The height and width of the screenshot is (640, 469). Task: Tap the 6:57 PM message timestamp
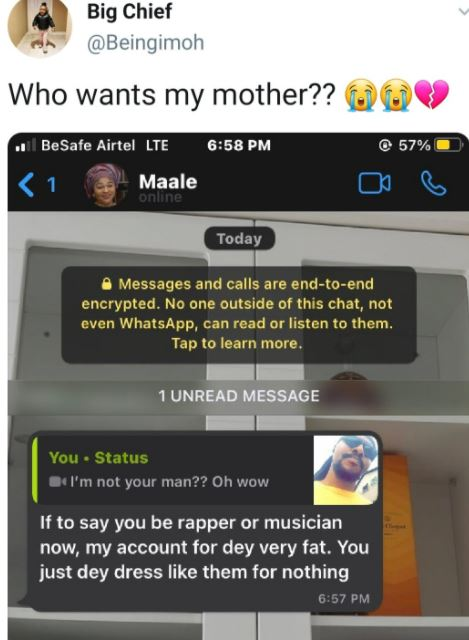[344, 598]
